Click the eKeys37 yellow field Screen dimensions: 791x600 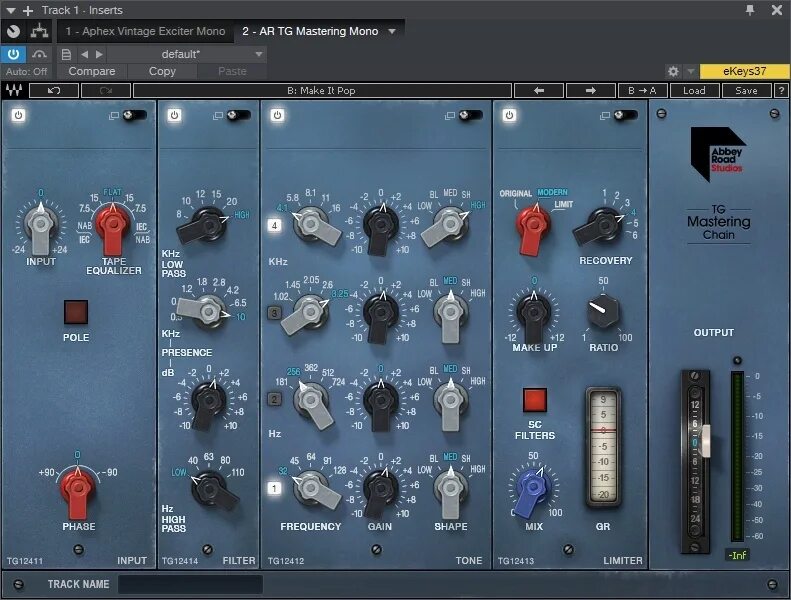pos(744,72)
